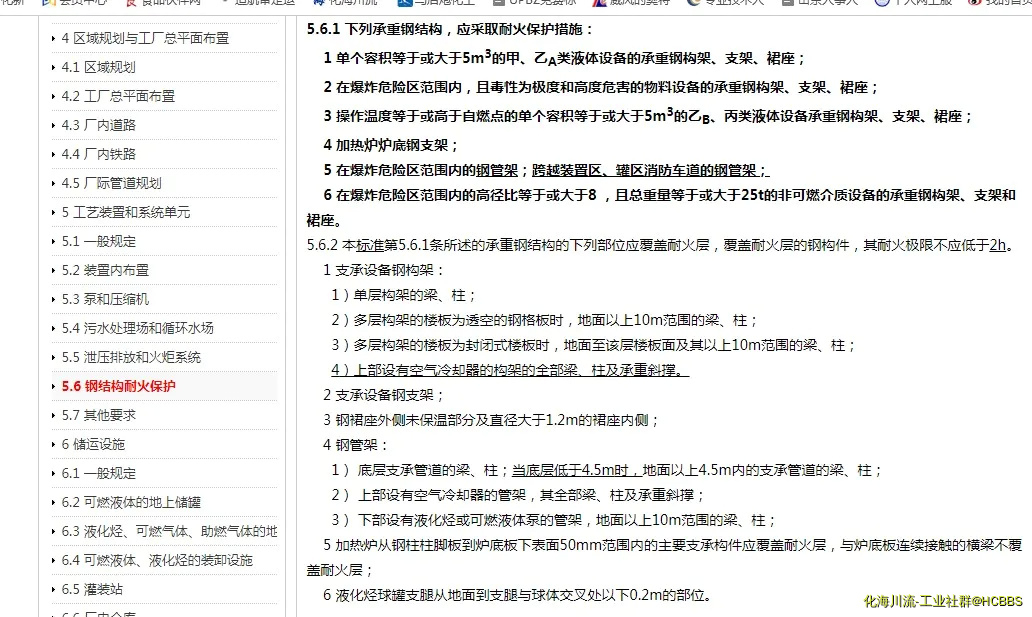Click underlined 2h fire limit value
Screen dimensions: 1032x617
(998, 246)
